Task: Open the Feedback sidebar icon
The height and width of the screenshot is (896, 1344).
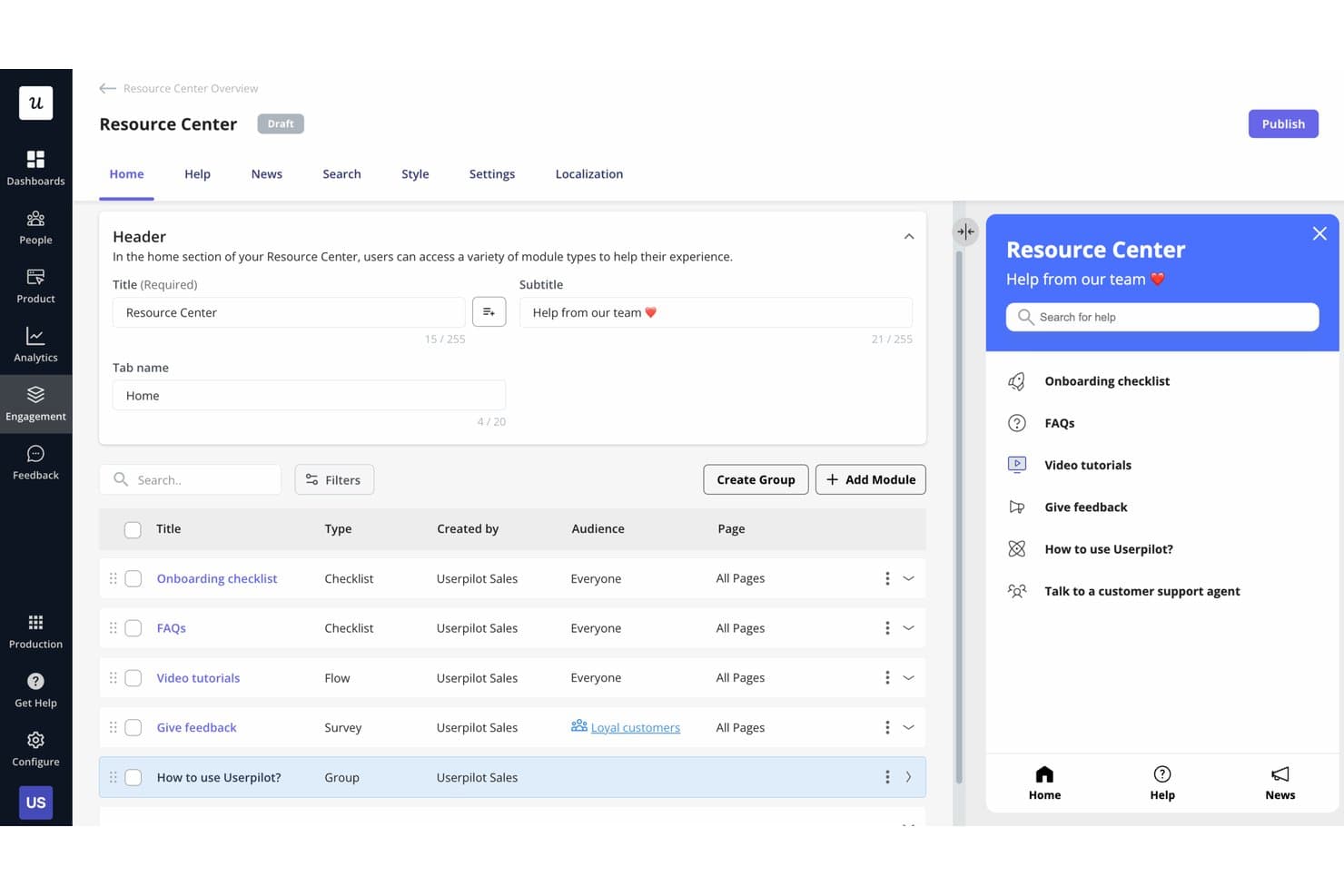Action: point(35,454)
